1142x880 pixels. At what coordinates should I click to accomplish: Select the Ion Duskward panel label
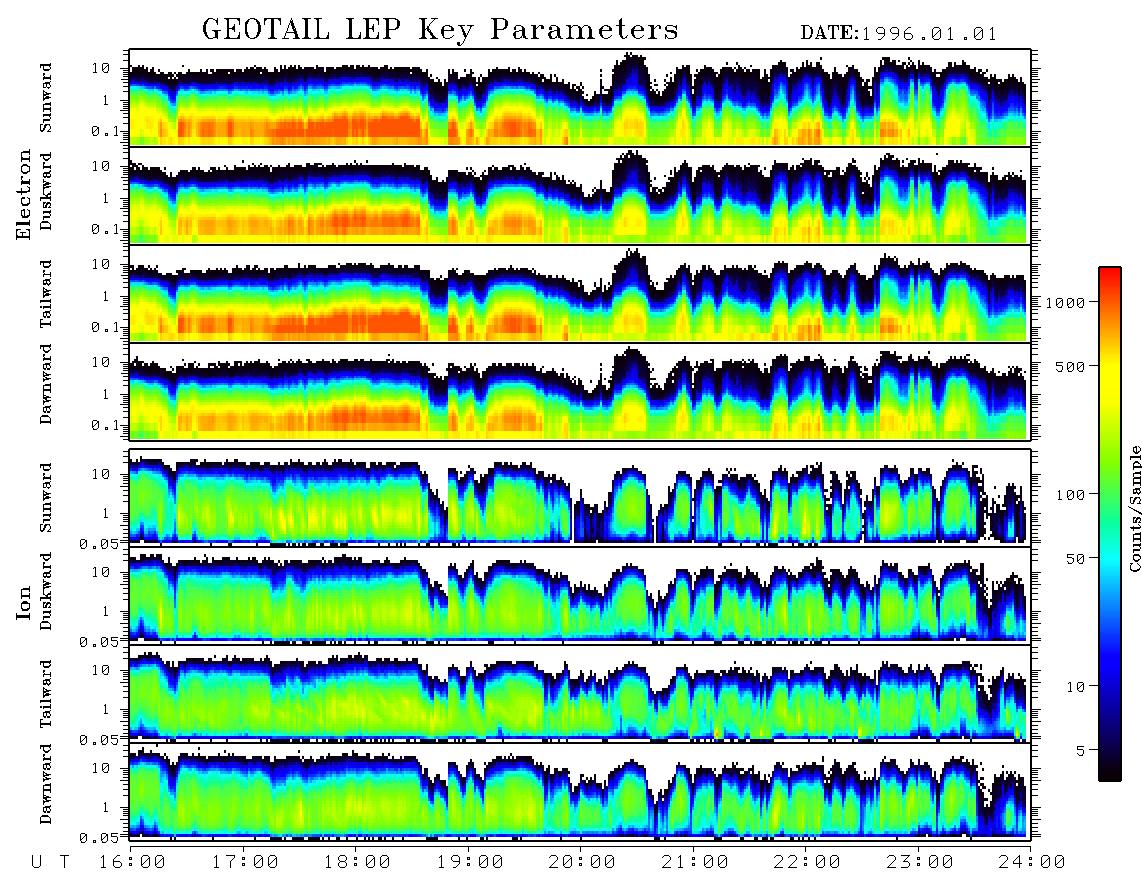pos(46,592)
